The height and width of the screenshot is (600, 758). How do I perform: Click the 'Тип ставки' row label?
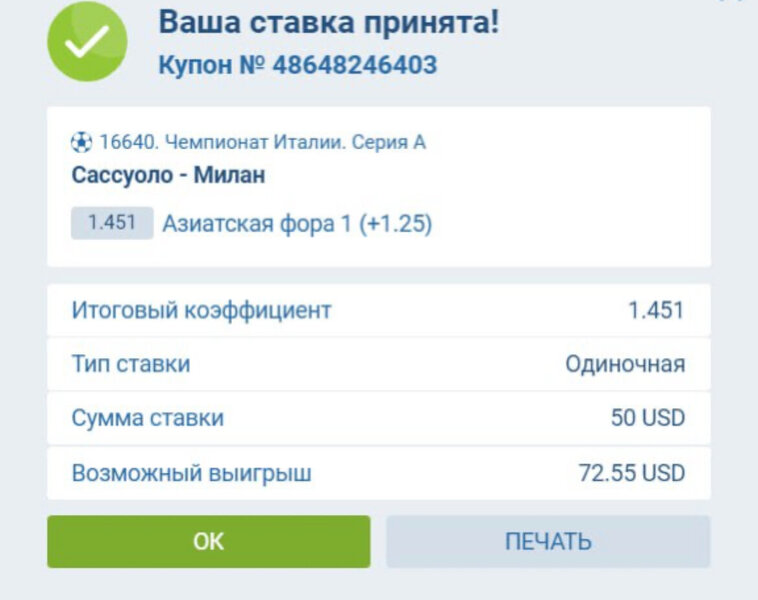(130, 364)
